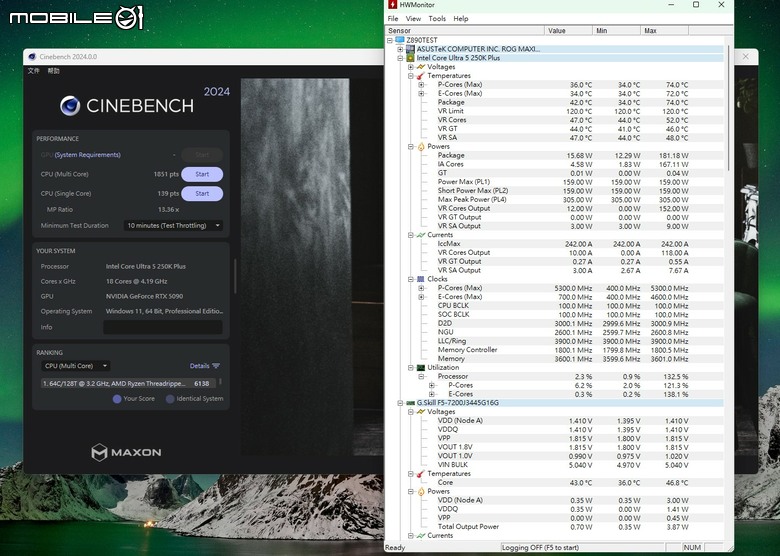Click the HWMonitor lightning title bar icon
This screenshot has width=780, height=556.
tap(392, 4)
